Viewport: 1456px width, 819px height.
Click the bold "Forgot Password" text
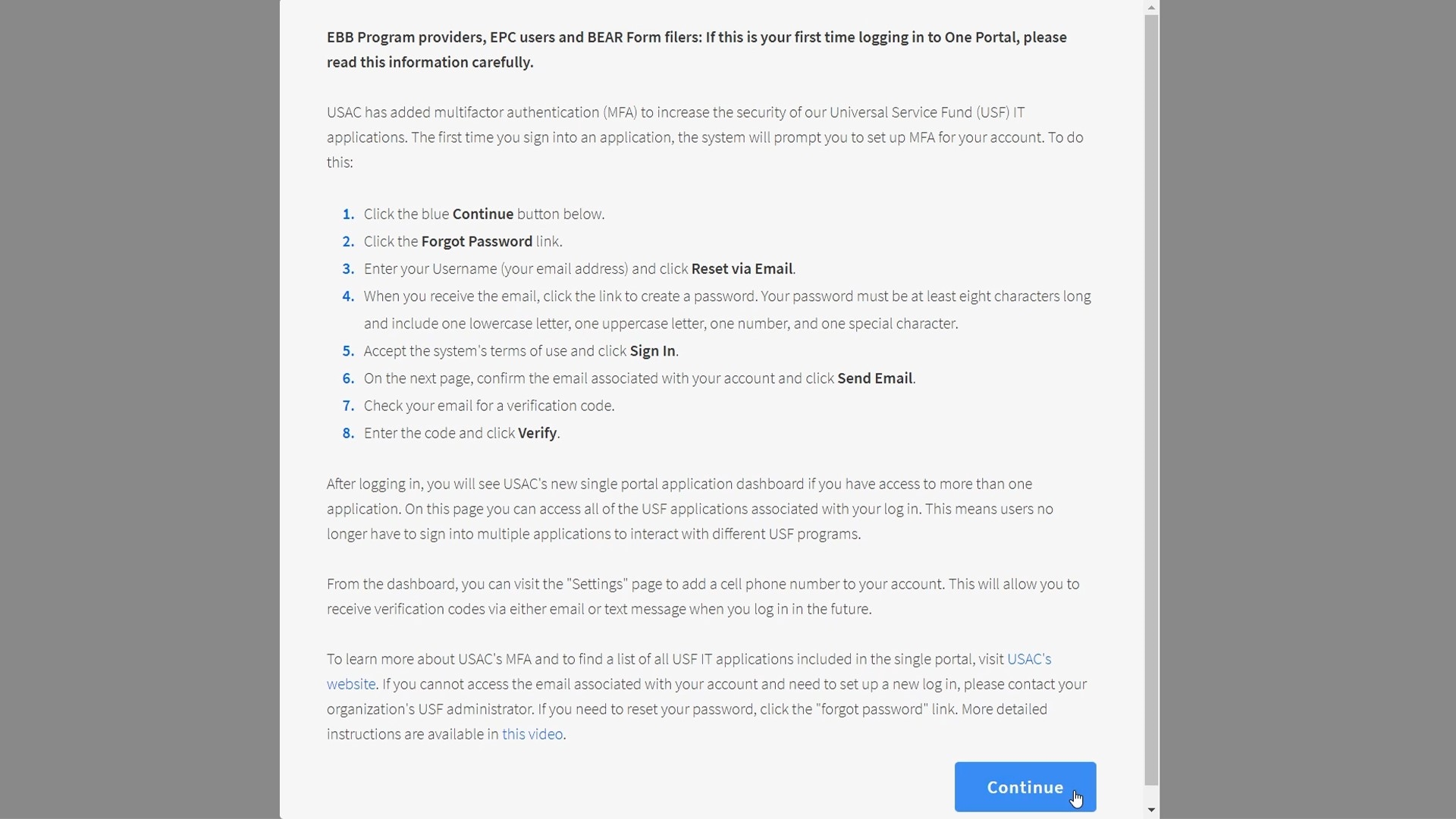coord(476,241)
